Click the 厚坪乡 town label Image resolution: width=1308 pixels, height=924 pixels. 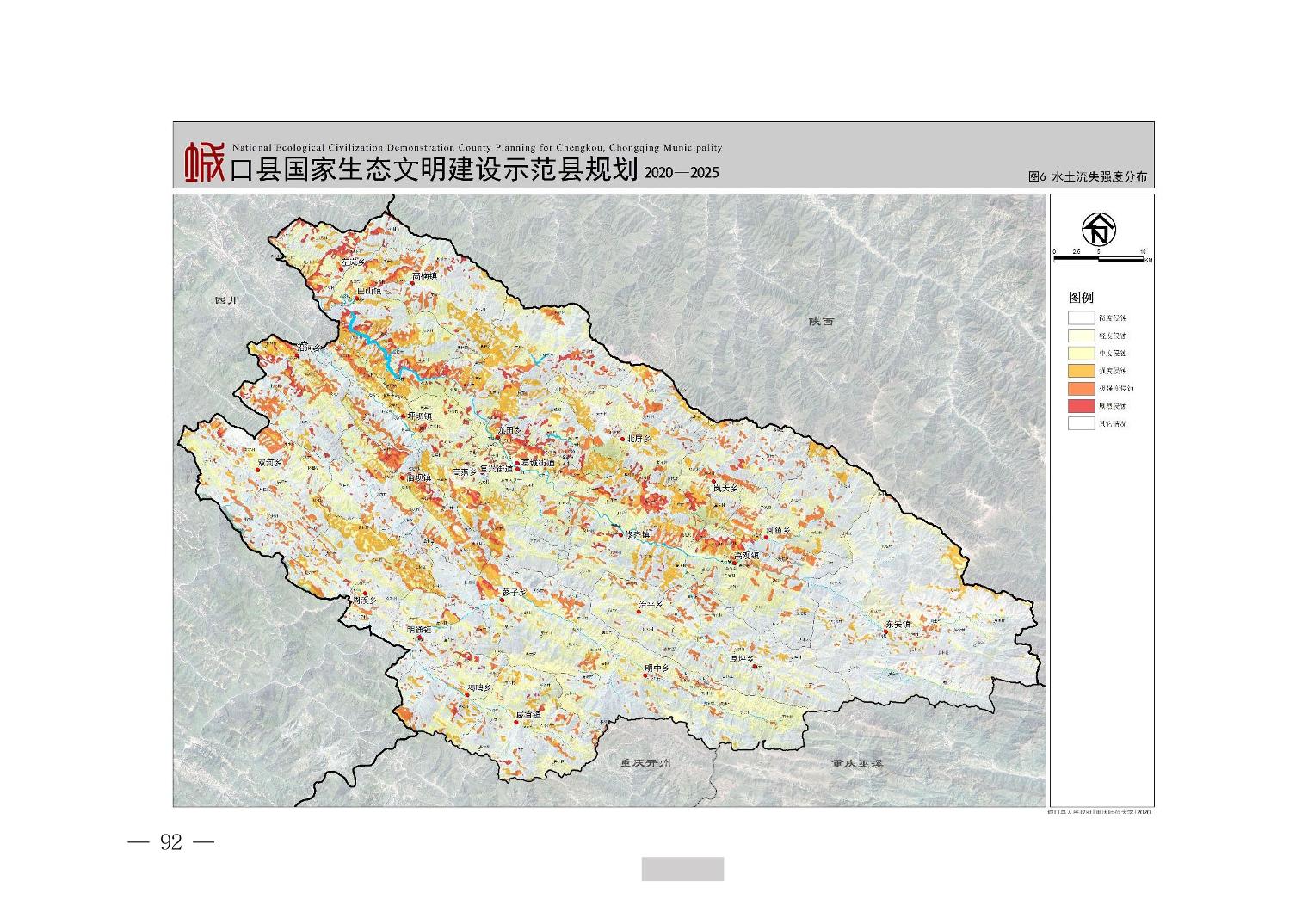[741, 660]
